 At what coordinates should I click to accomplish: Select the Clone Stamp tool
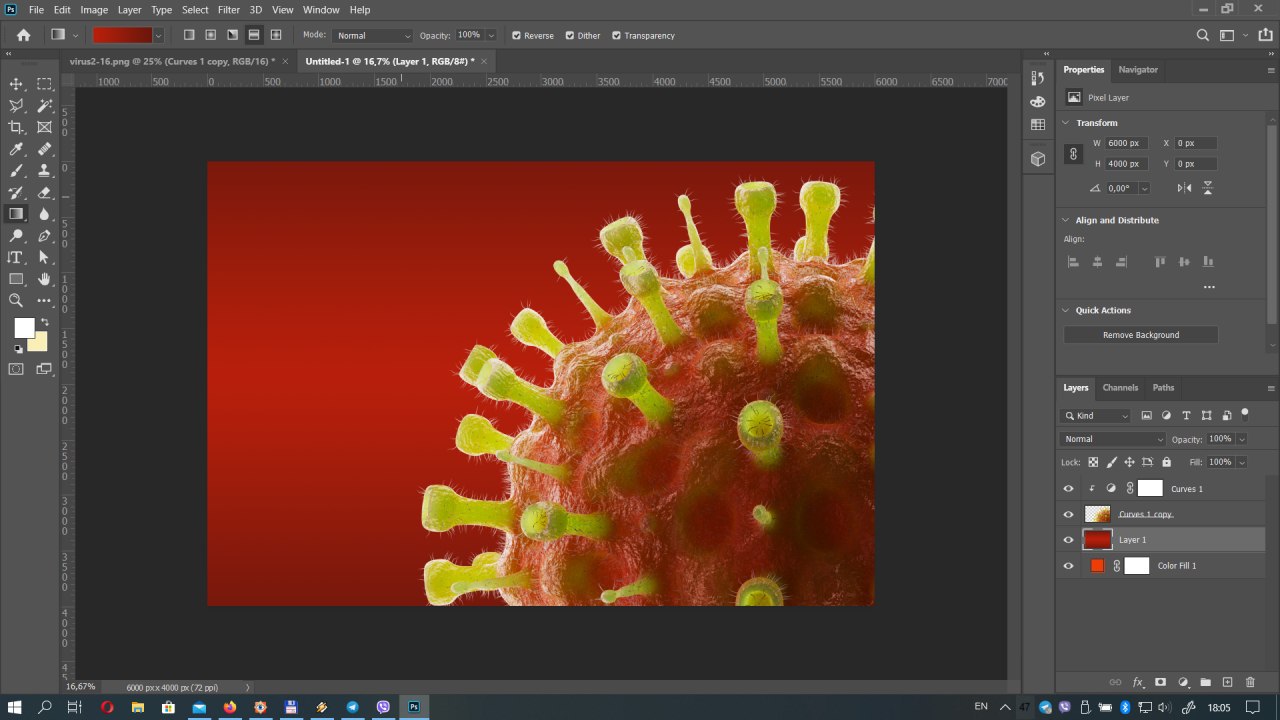point(44,170)
